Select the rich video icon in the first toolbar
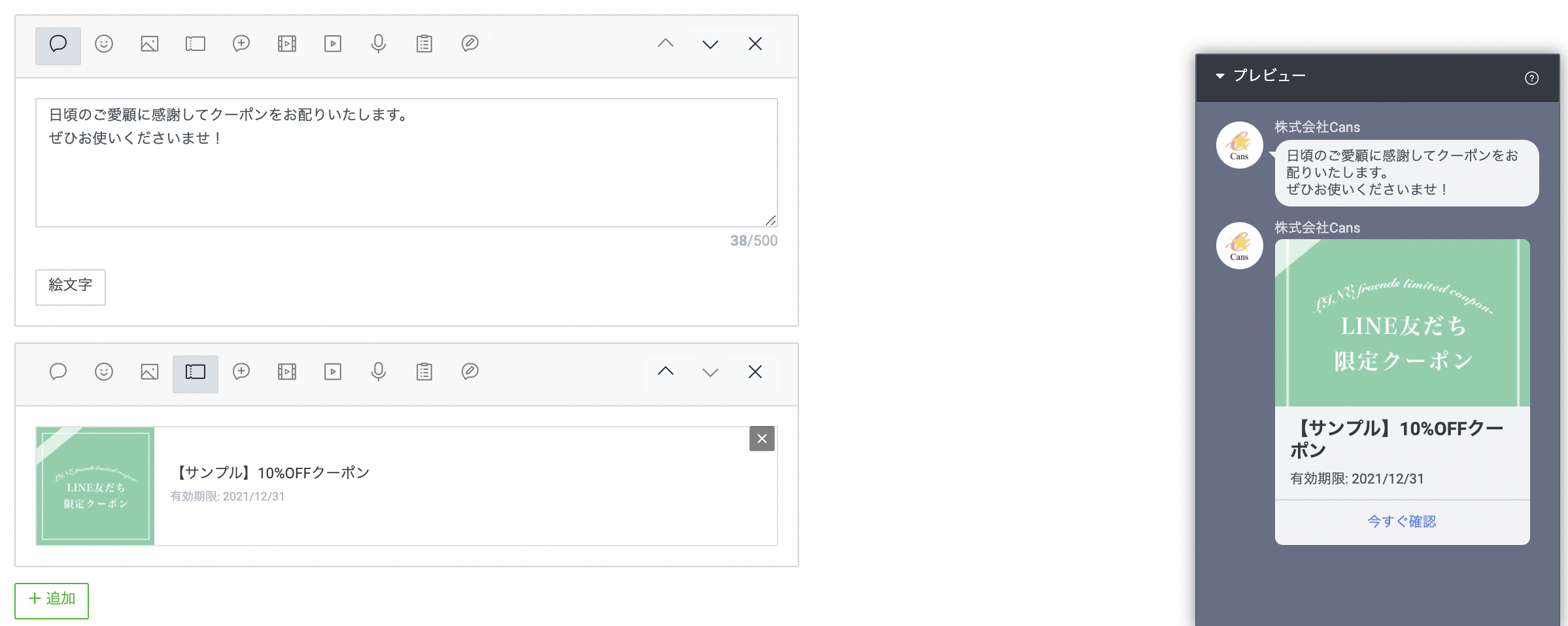1568x626 pixels. click(287, 44)
